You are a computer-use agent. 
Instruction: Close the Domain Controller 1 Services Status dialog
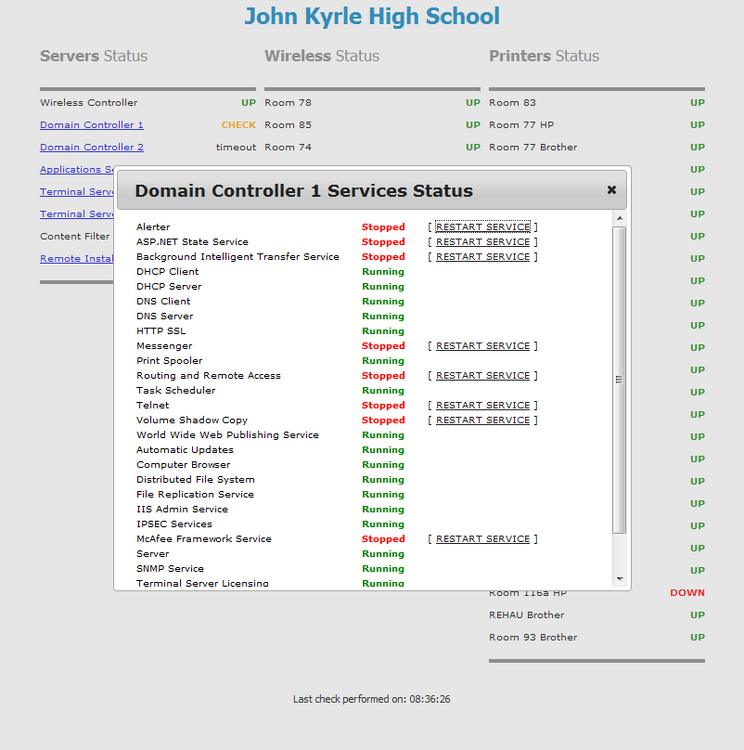tap(611, 190)
